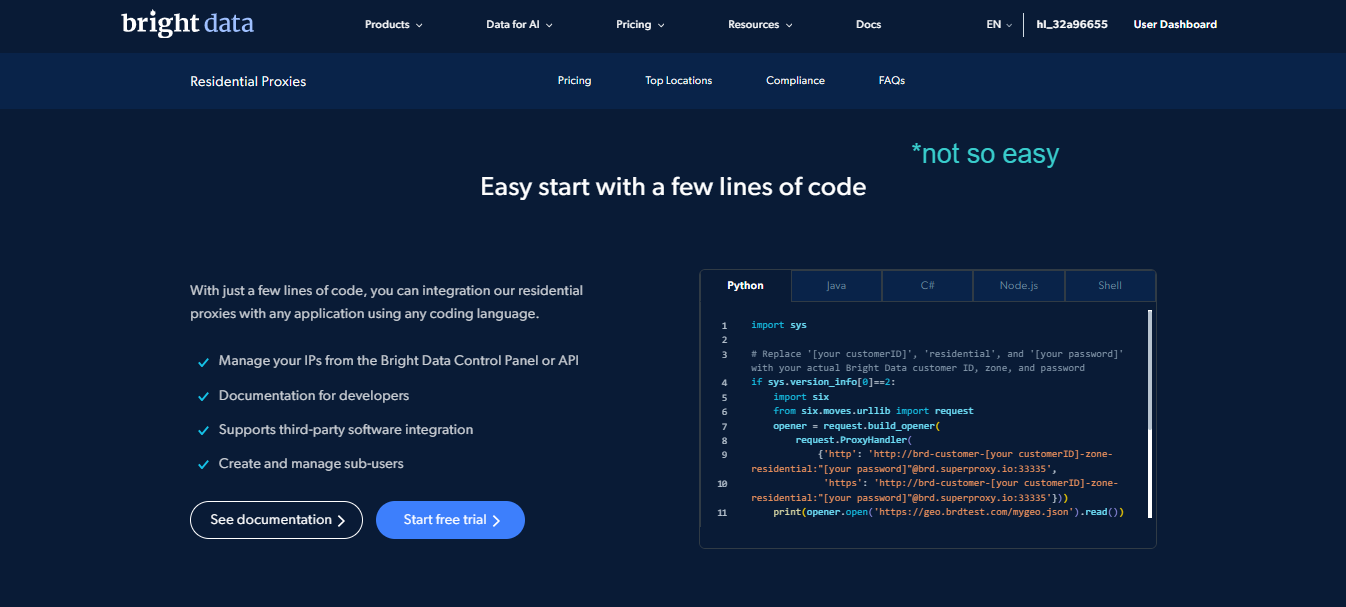
Task: Click checkmark icon beside Documentation for developers
Action: [203, 397]
